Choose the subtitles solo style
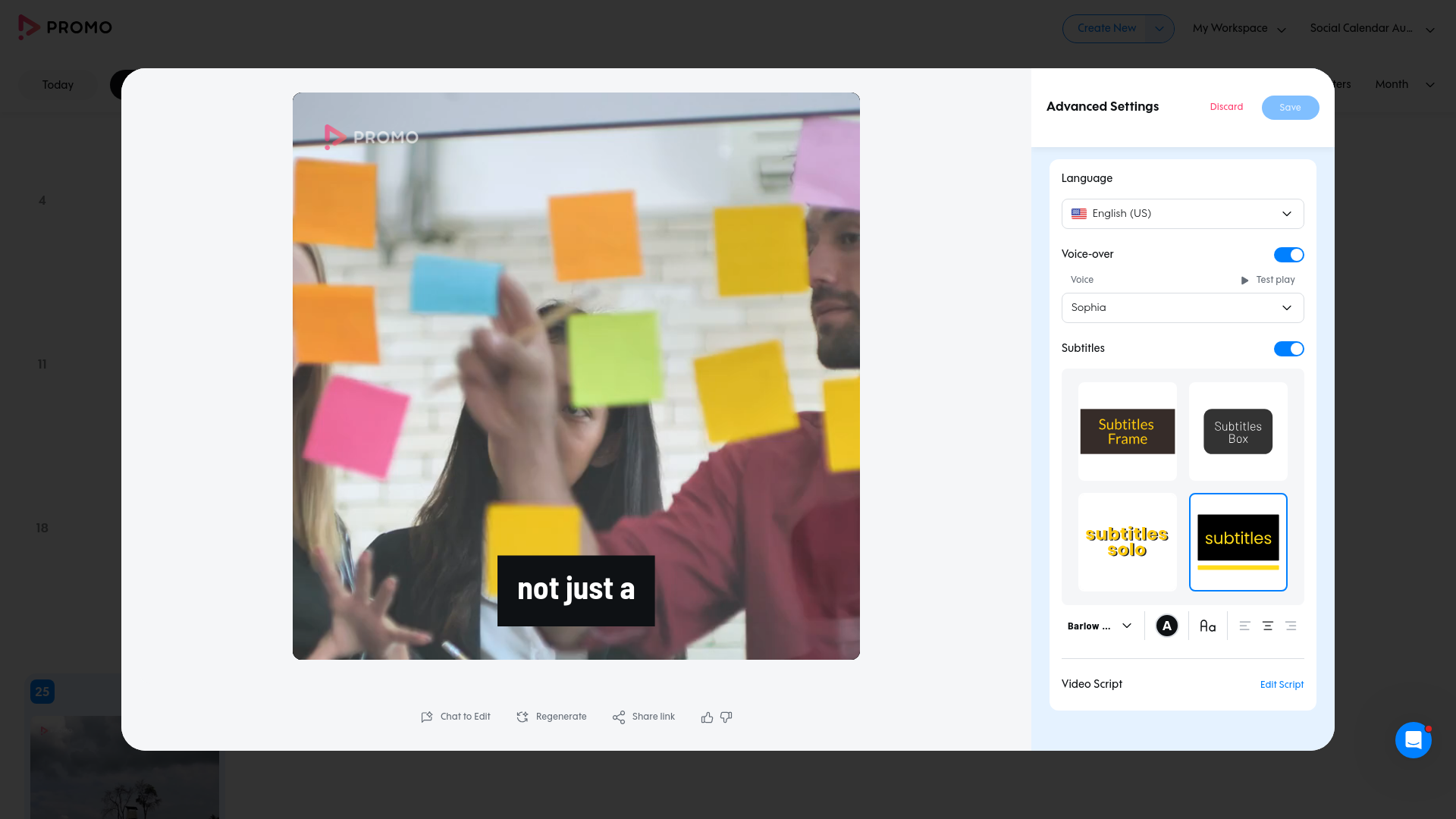 [1127, 542]
